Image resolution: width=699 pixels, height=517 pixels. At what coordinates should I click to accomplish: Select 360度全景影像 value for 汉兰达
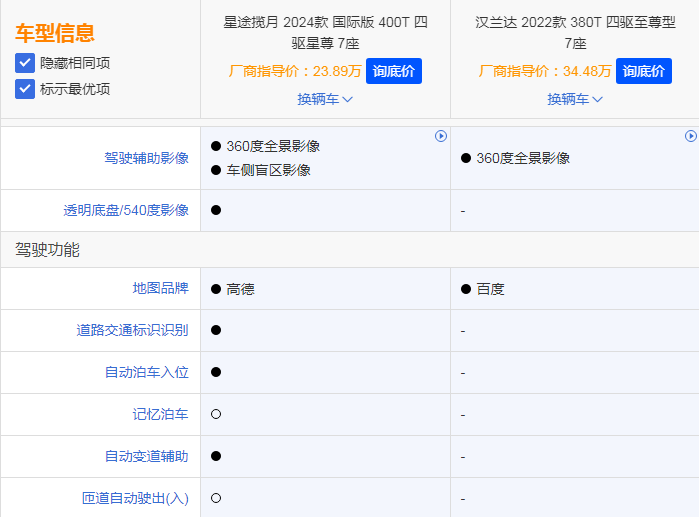tap(523, 158)
